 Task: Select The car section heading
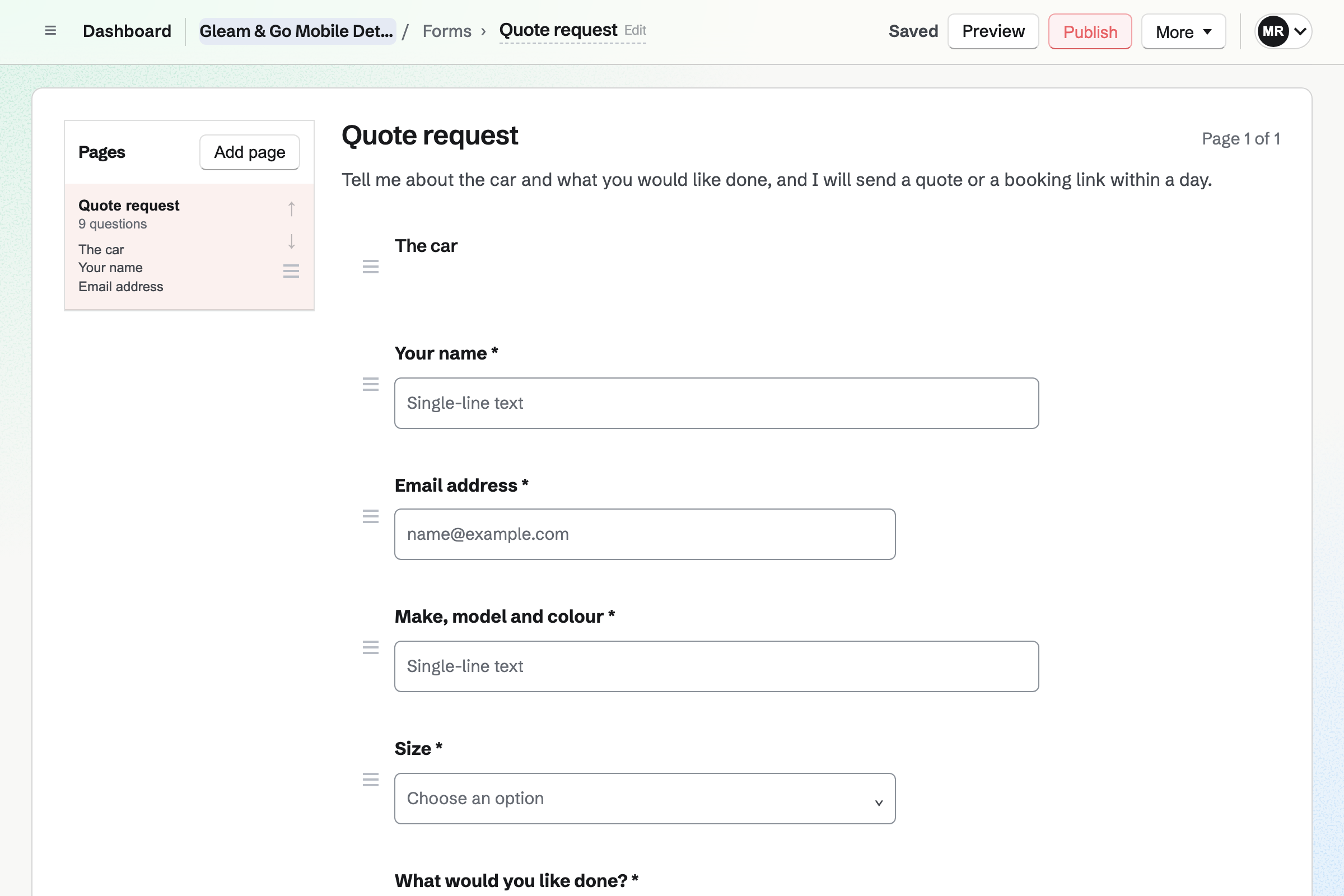(426, 246)
